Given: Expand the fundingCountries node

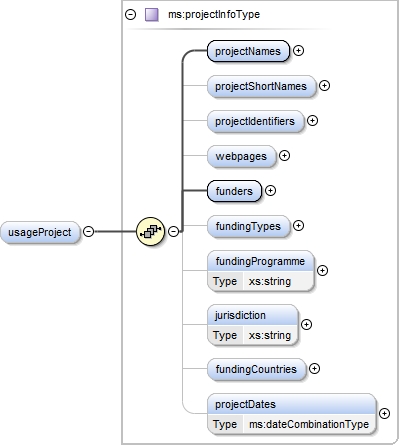Looking at the screenshot, I should pyautogui.click(x=314, y=369).
